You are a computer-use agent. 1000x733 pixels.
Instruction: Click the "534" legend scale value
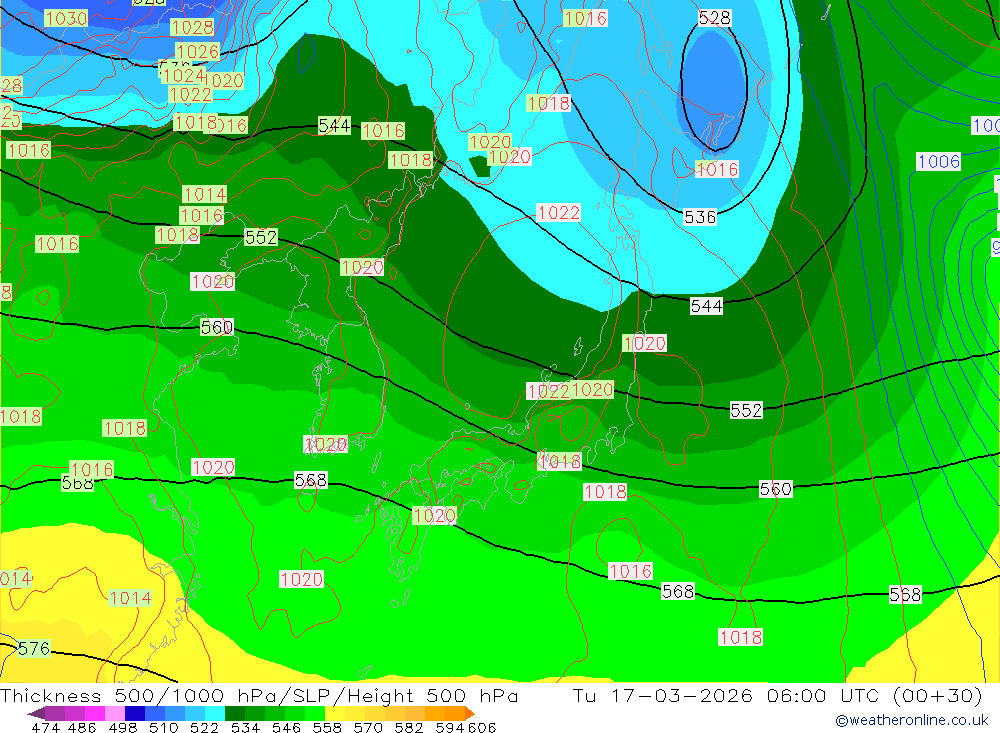tap(245, 727)
